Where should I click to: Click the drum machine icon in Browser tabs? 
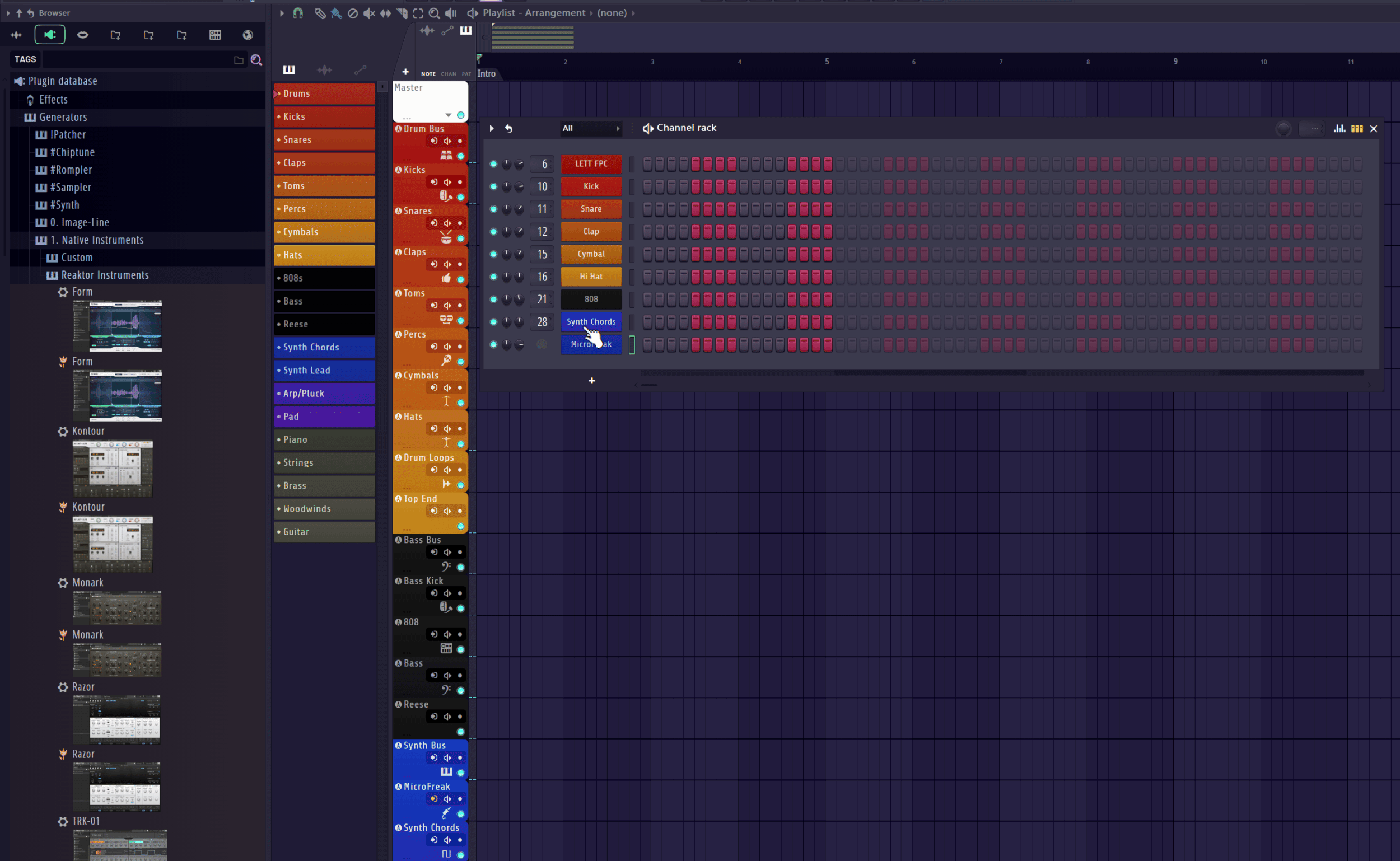214,35
